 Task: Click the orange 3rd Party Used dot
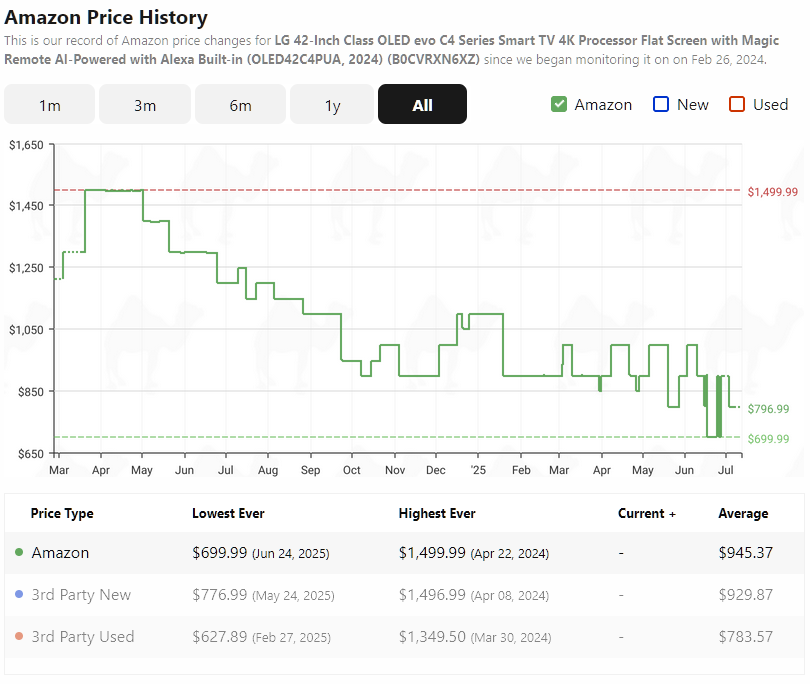19,636
